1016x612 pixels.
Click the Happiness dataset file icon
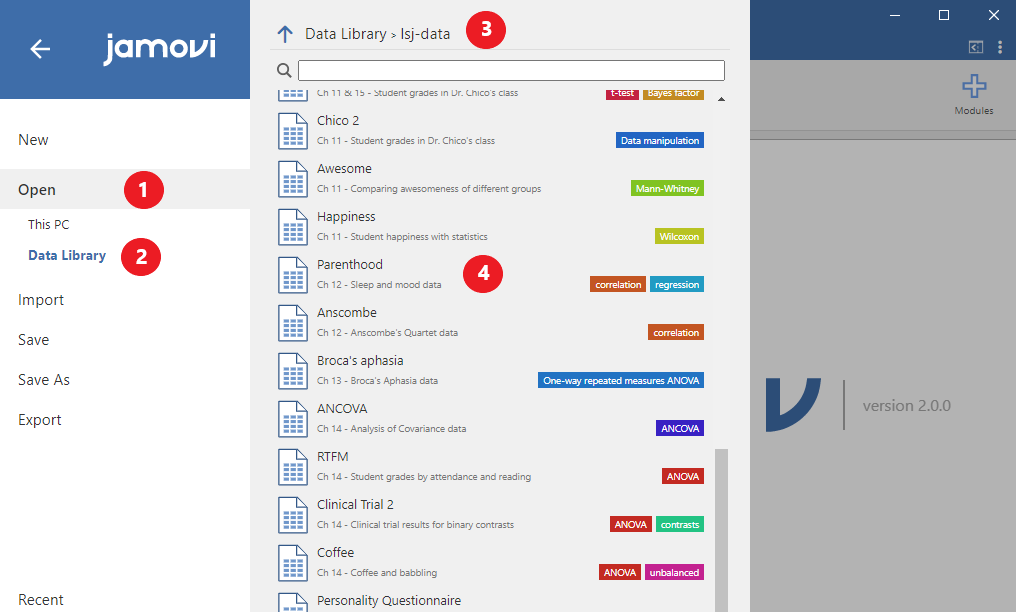[x=293, y=227]
